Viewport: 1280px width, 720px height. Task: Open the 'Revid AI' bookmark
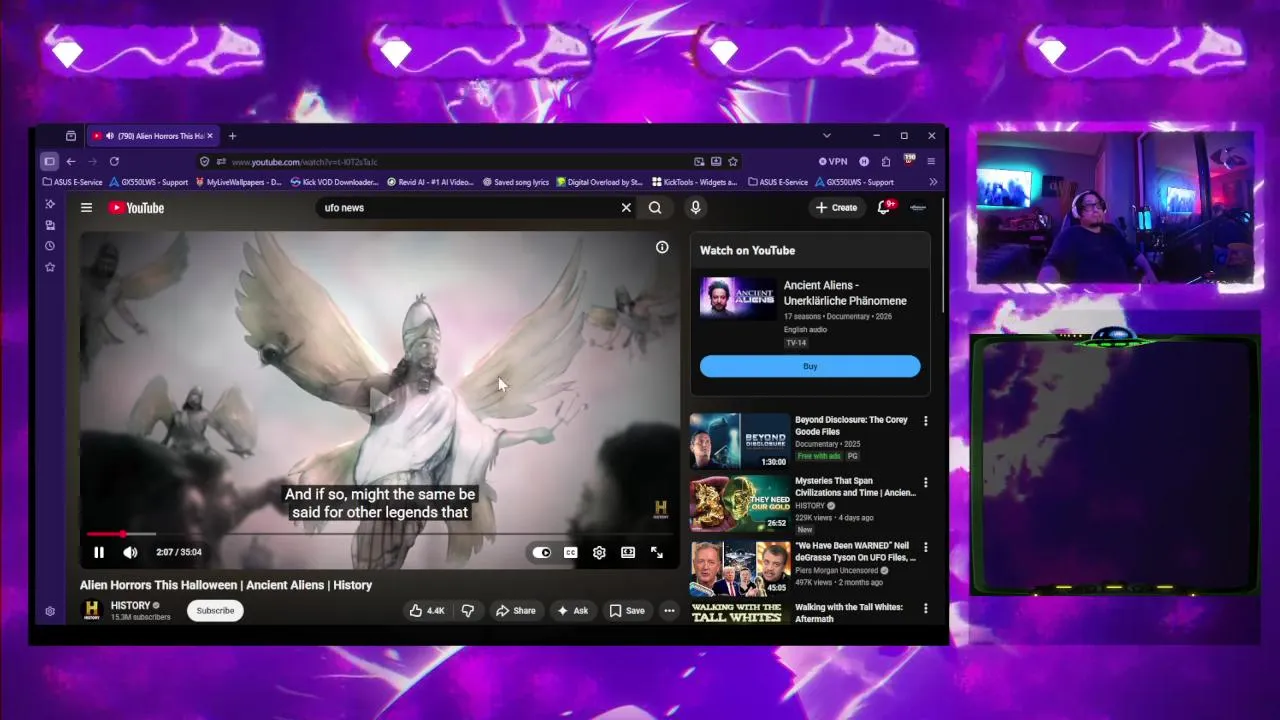[430, 182]
